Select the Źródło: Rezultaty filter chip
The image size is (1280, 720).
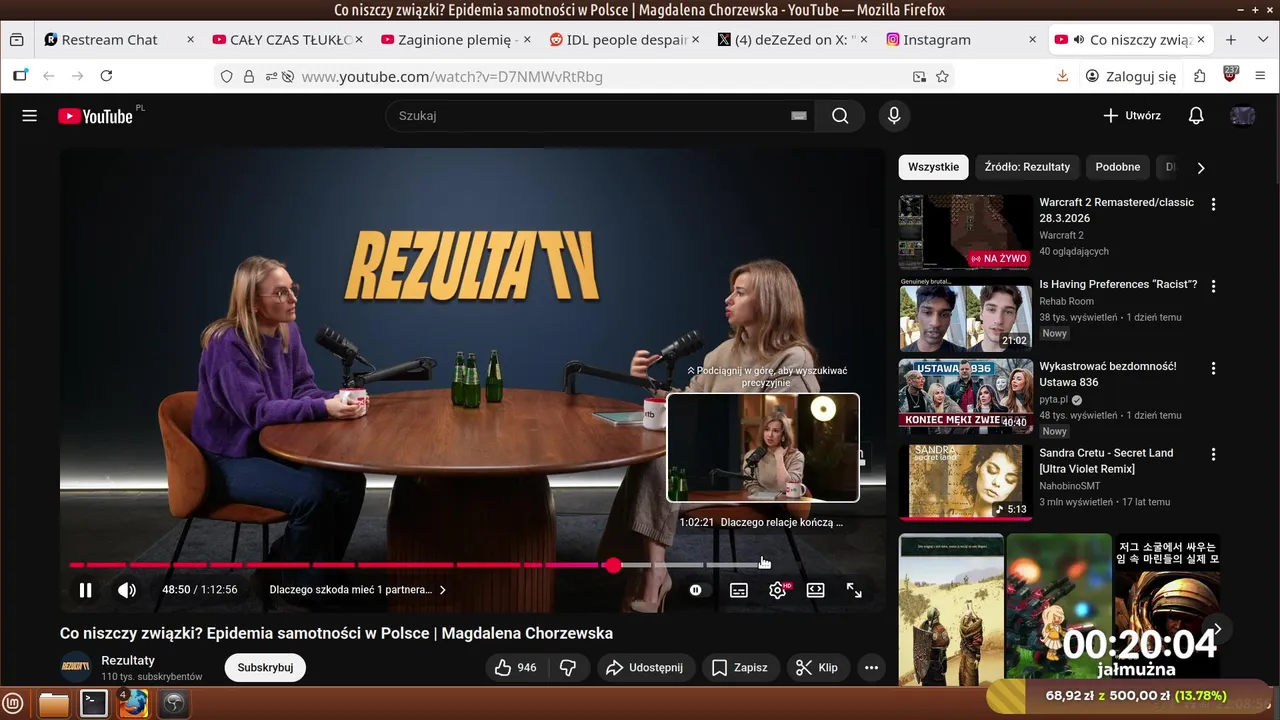point(1027,167)
